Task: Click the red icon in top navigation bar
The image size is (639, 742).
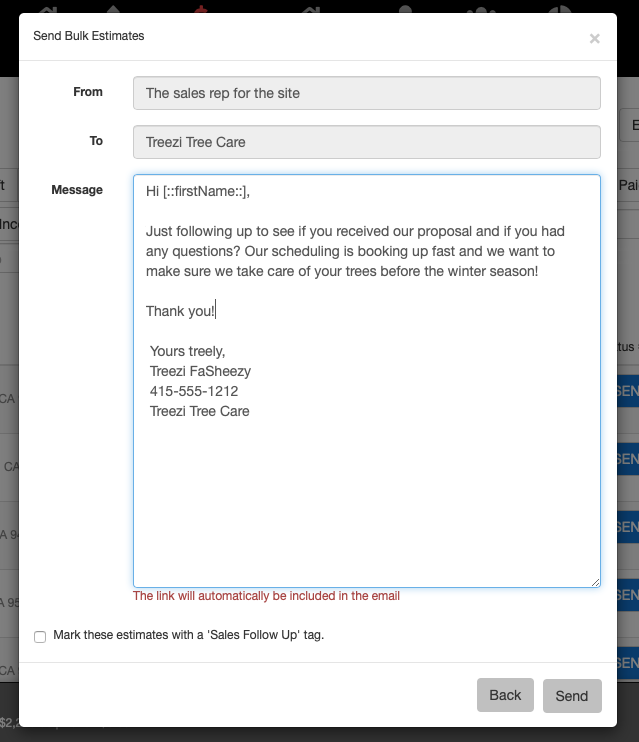Action: tap(202, 6)
